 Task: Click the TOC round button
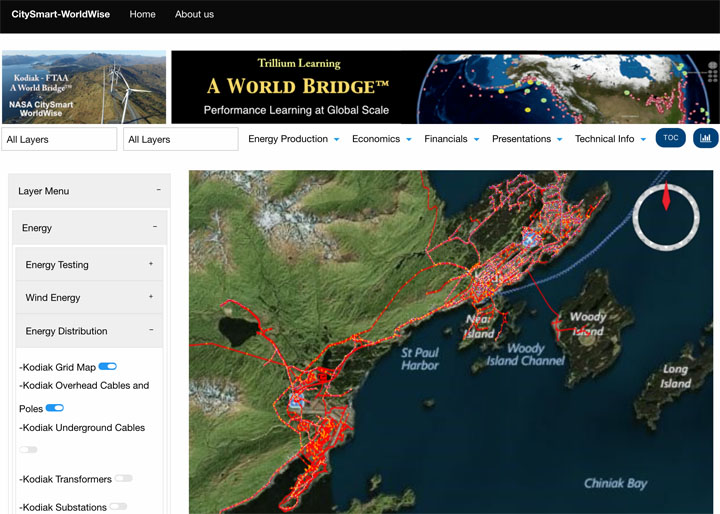tap(670, 138)
